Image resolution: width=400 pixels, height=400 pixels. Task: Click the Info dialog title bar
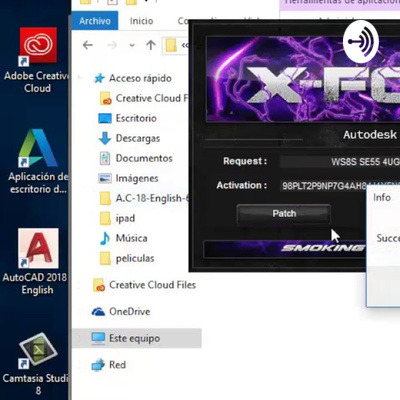(x=383, y=197)
